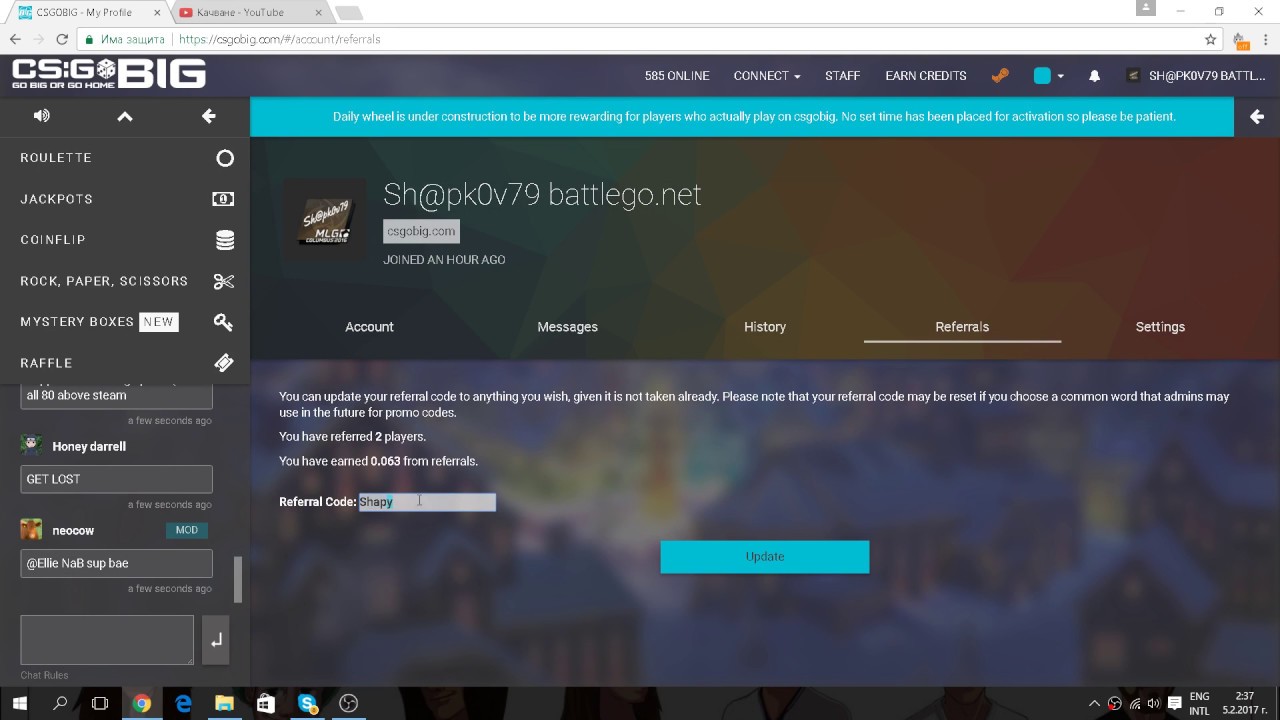The height and width of the screenshot is (720, 1280).
Task: Open Honey darrell's chat avatar
Action: (31, 445)
